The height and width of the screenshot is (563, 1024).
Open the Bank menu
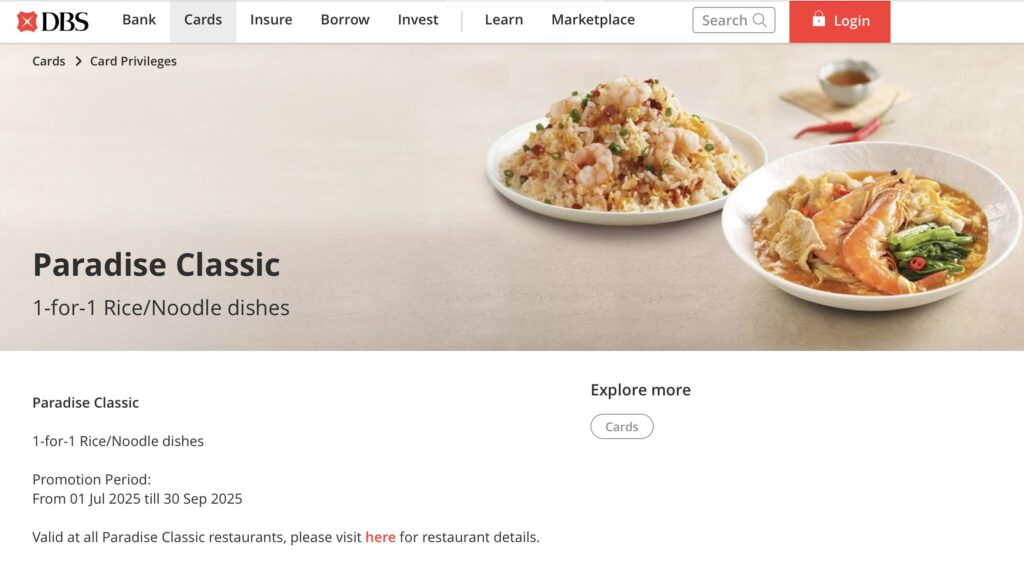[x=139, y=20]
